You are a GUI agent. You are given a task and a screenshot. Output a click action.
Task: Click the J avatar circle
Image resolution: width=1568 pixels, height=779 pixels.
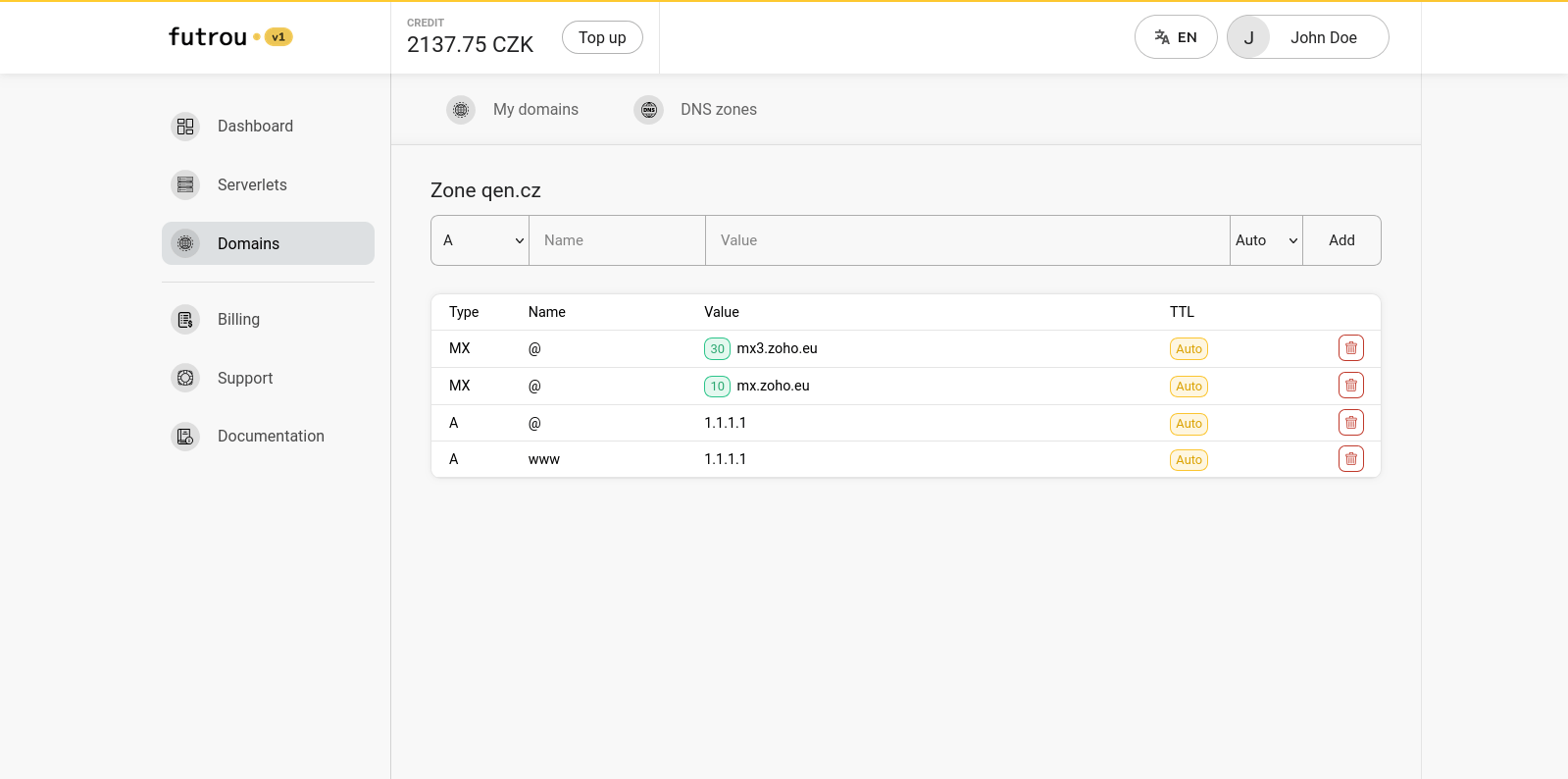click(x=1249, y=37)
